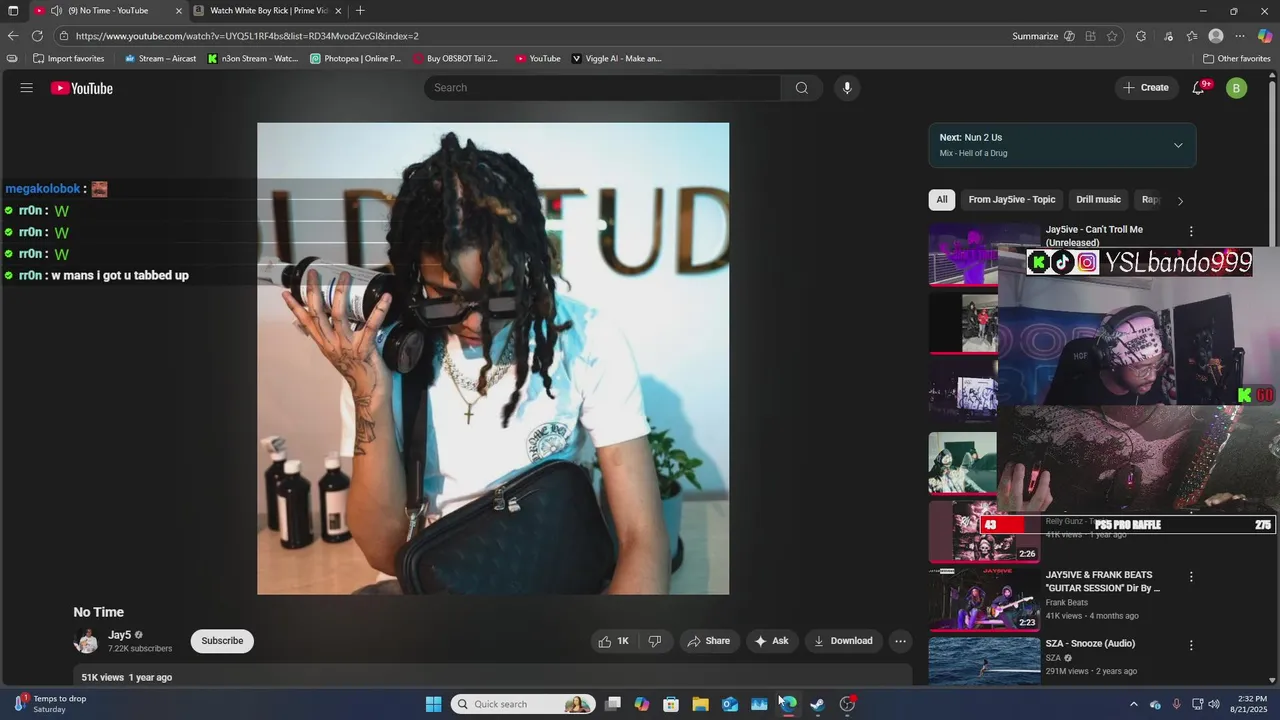Open Edge settings and more menu
The image size is (1280, 720).
click(x=1240, y=36)
